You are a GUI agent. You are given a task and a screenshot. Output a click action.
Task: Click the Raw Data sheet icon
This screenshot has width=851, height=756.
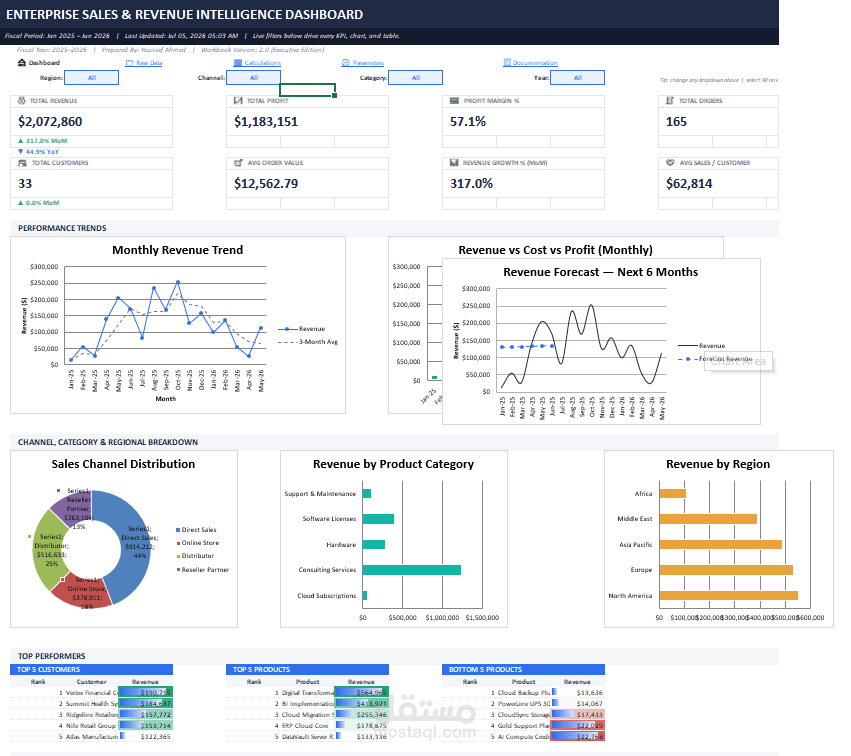[x=129, y=63]
